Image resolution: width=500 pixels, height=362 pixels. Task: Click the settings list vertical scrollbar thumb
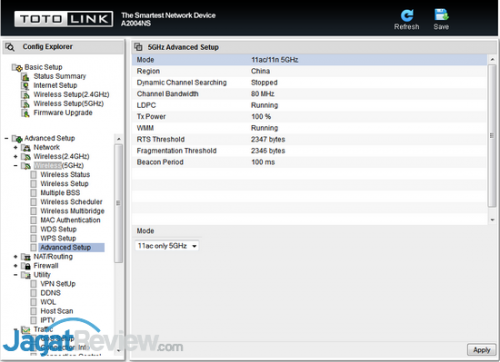pos(492,136)
